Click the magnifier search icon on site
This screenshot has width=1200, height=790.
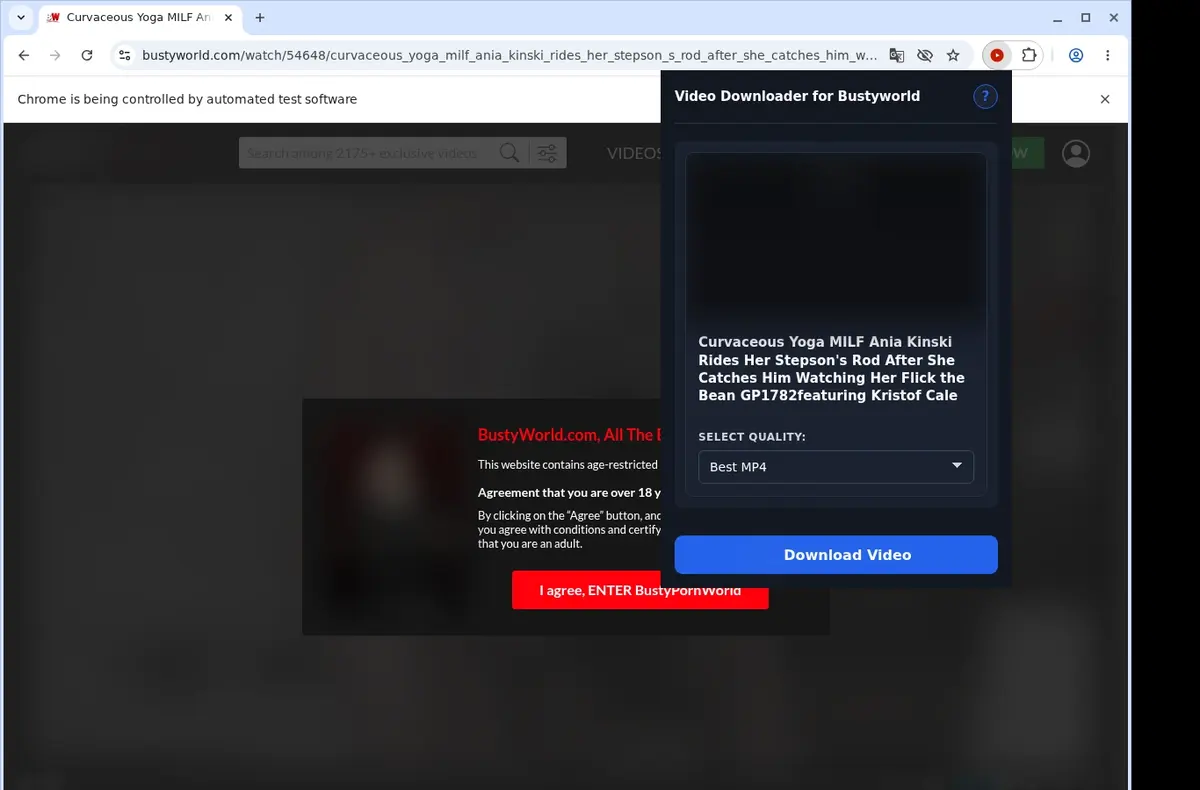click(509, 153)
